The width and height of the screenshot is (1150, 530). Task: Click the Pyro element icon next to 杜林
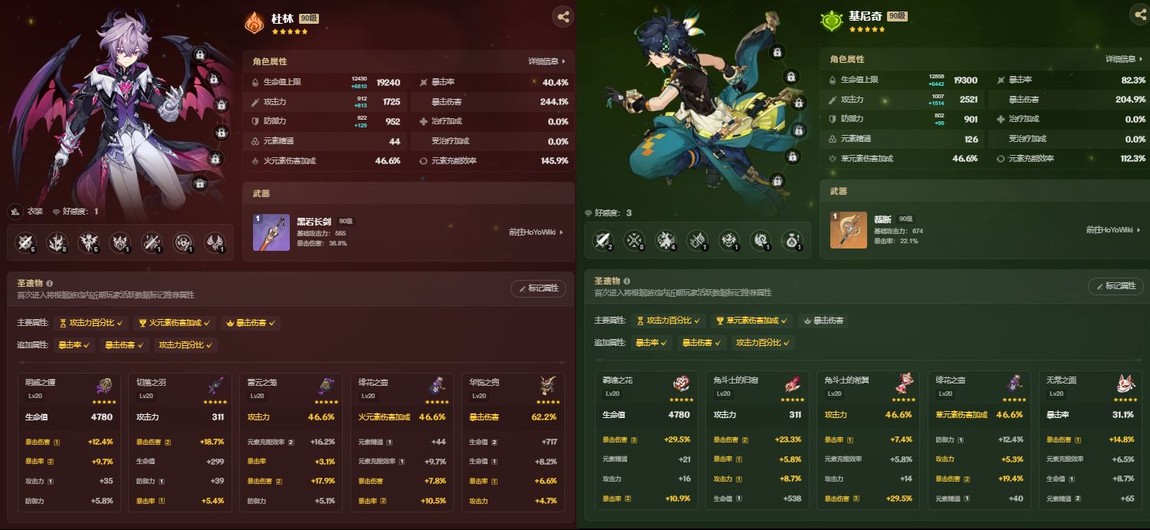click(x=254, y=22)
